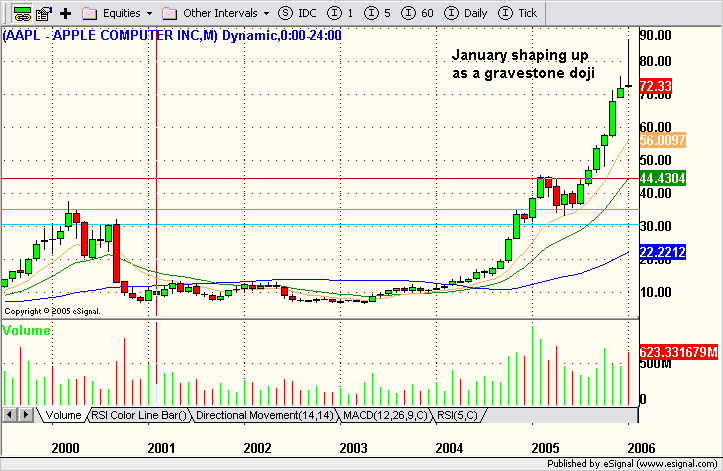Select the Tick interval button
This screenshot has height=471, width=723.
(518, 13)
